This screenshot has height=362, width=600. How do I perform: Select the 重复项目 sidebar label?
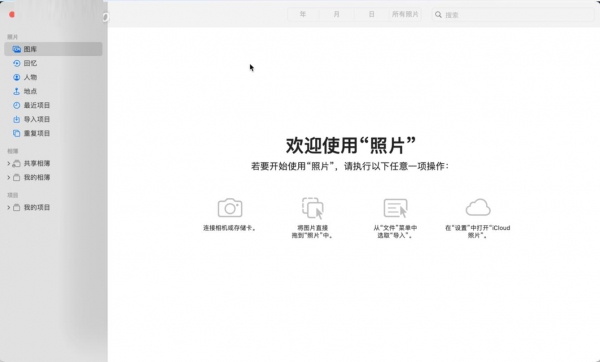[x=37, y=134]
